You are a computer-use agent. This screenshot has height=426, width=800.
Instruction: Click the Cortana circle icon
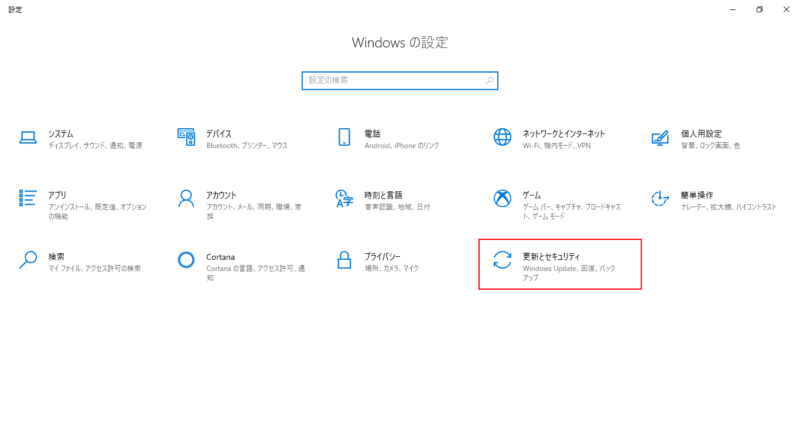186,260
